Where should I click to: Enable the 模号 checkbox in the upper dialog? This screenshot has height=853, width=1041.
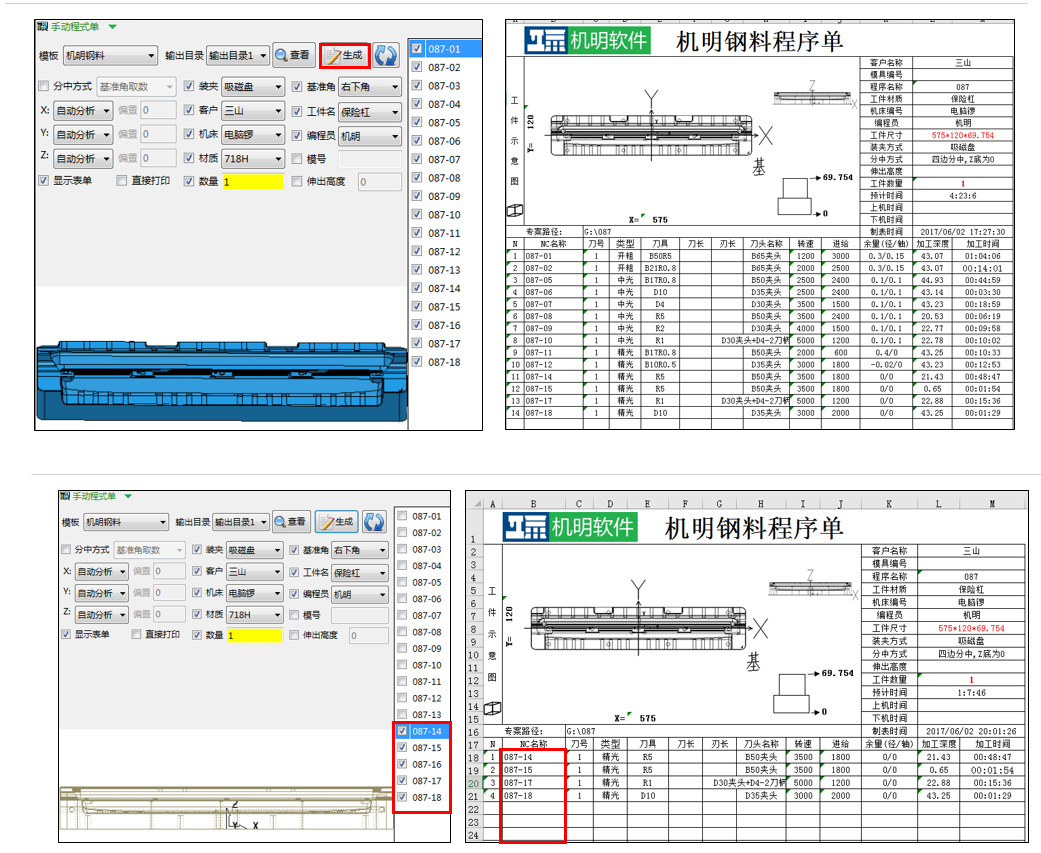click(297, 159)
